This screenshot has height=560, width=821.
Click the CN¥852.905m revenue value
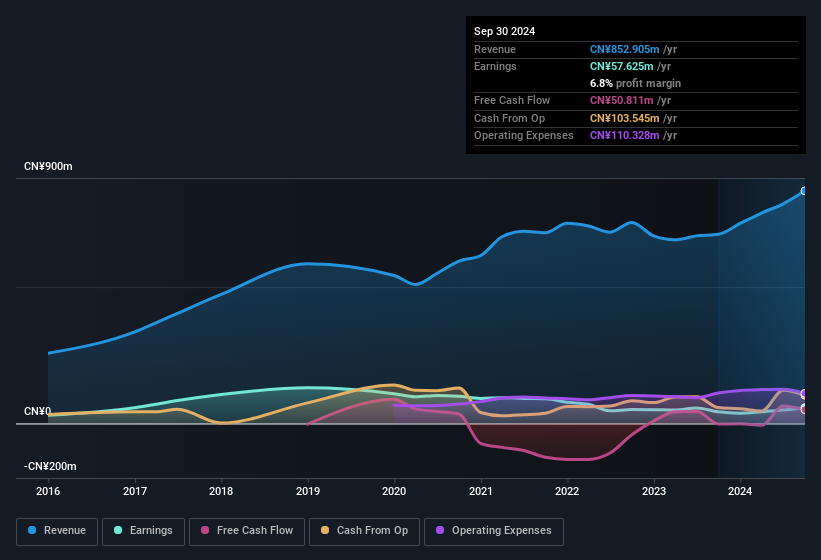tap(625, 49)
